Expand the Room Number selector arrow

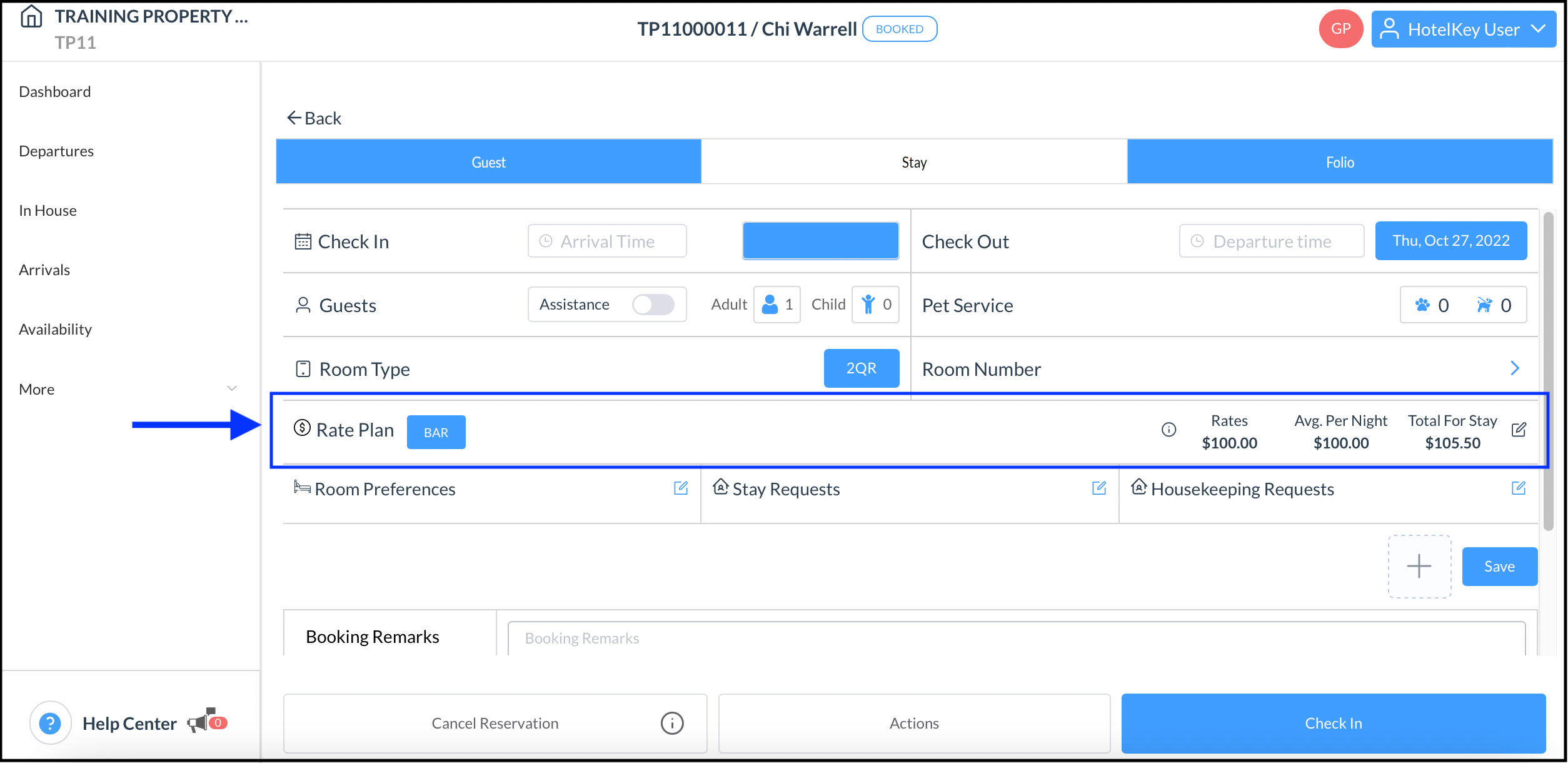pyautogui.click(x=1516, y=368)
